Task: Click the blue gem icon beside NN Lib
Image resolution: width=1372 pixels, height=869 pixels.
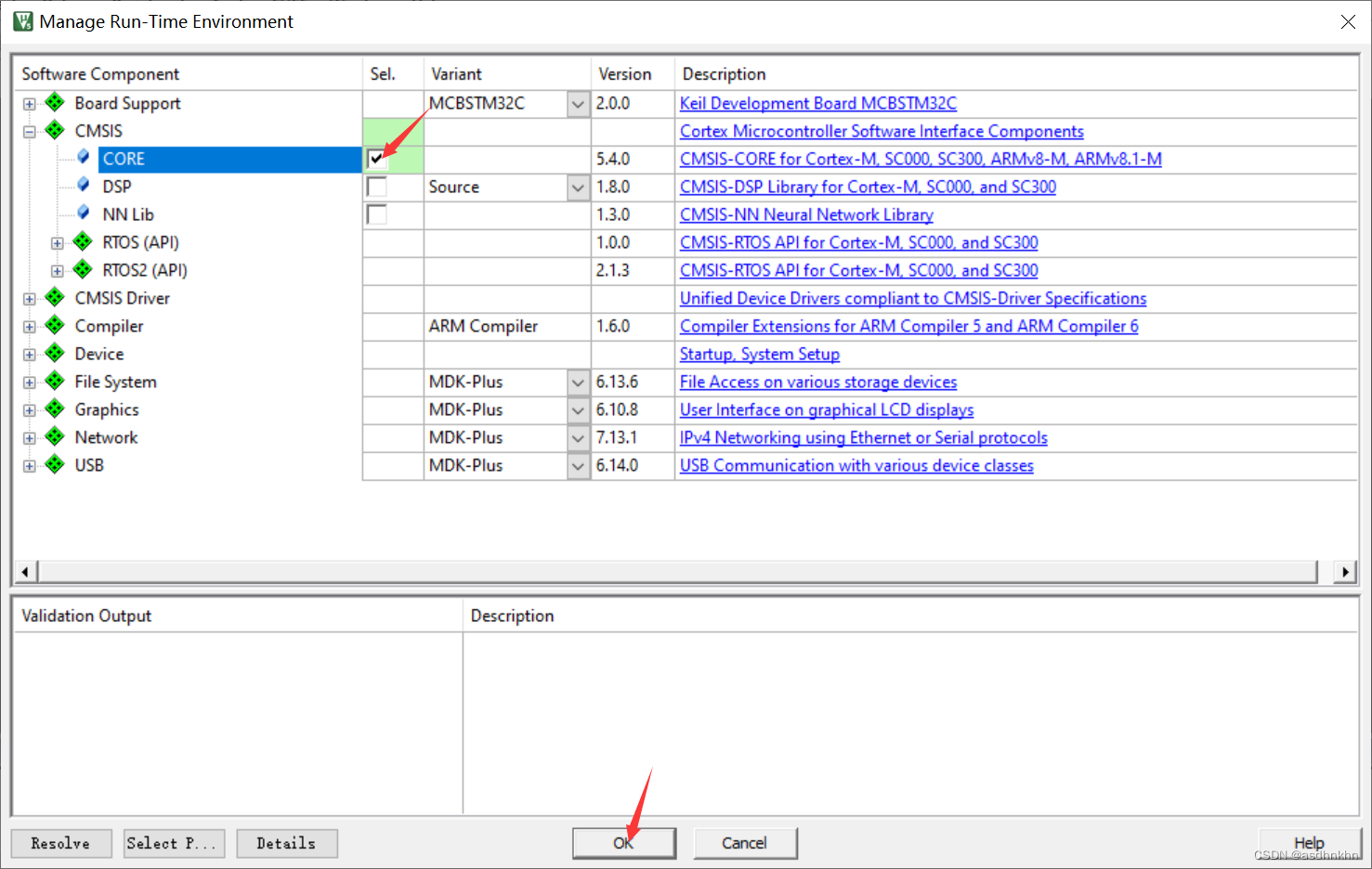Action: (84, 213)
